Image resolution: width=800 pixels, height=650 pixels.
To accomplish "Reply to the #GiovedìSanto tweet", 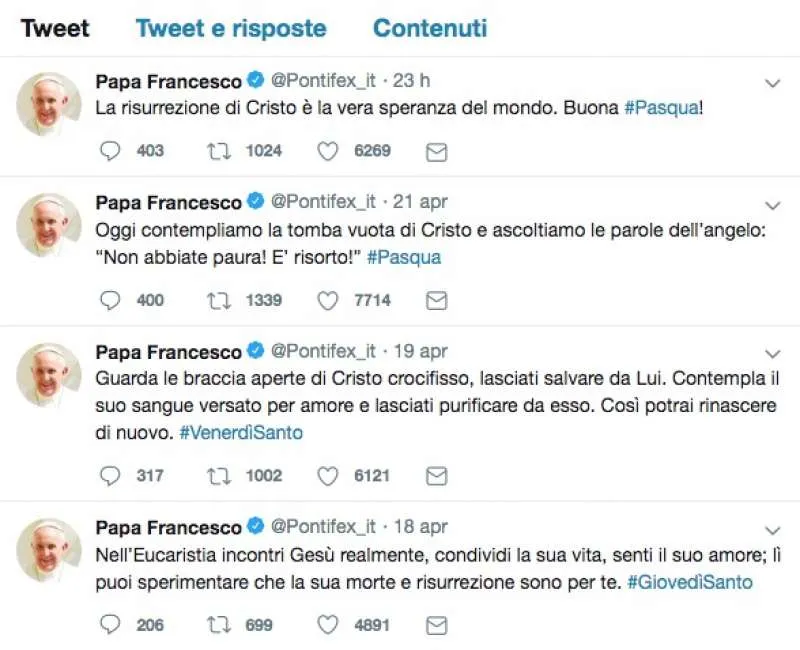I will [x=112, y=625].
